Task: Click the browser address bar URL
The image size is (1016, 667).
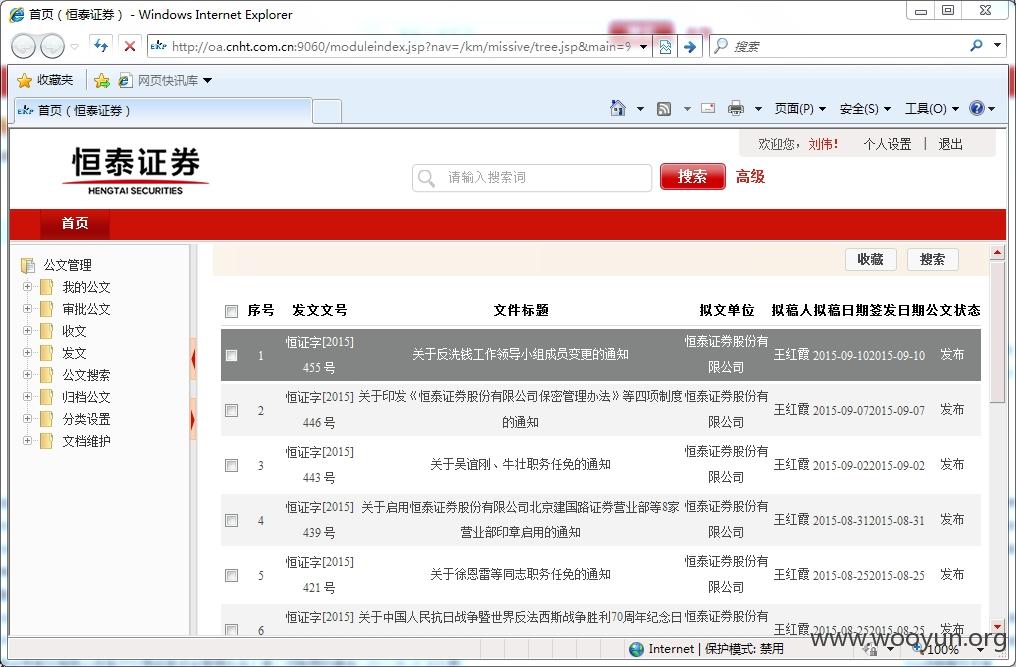Action: click(x=401, y=47)
